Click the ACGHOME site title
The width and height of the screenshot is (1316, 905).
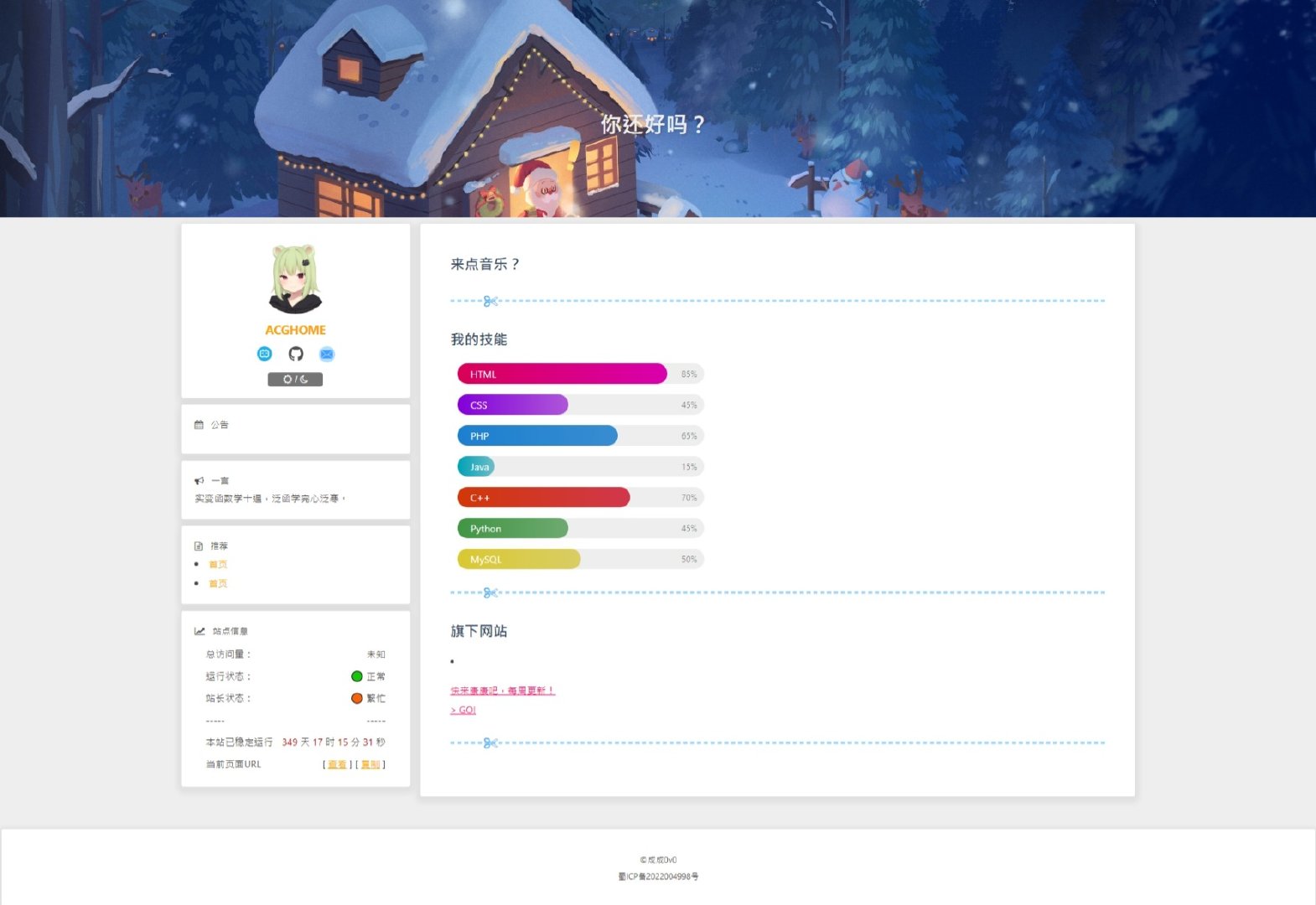coord(295,330)
